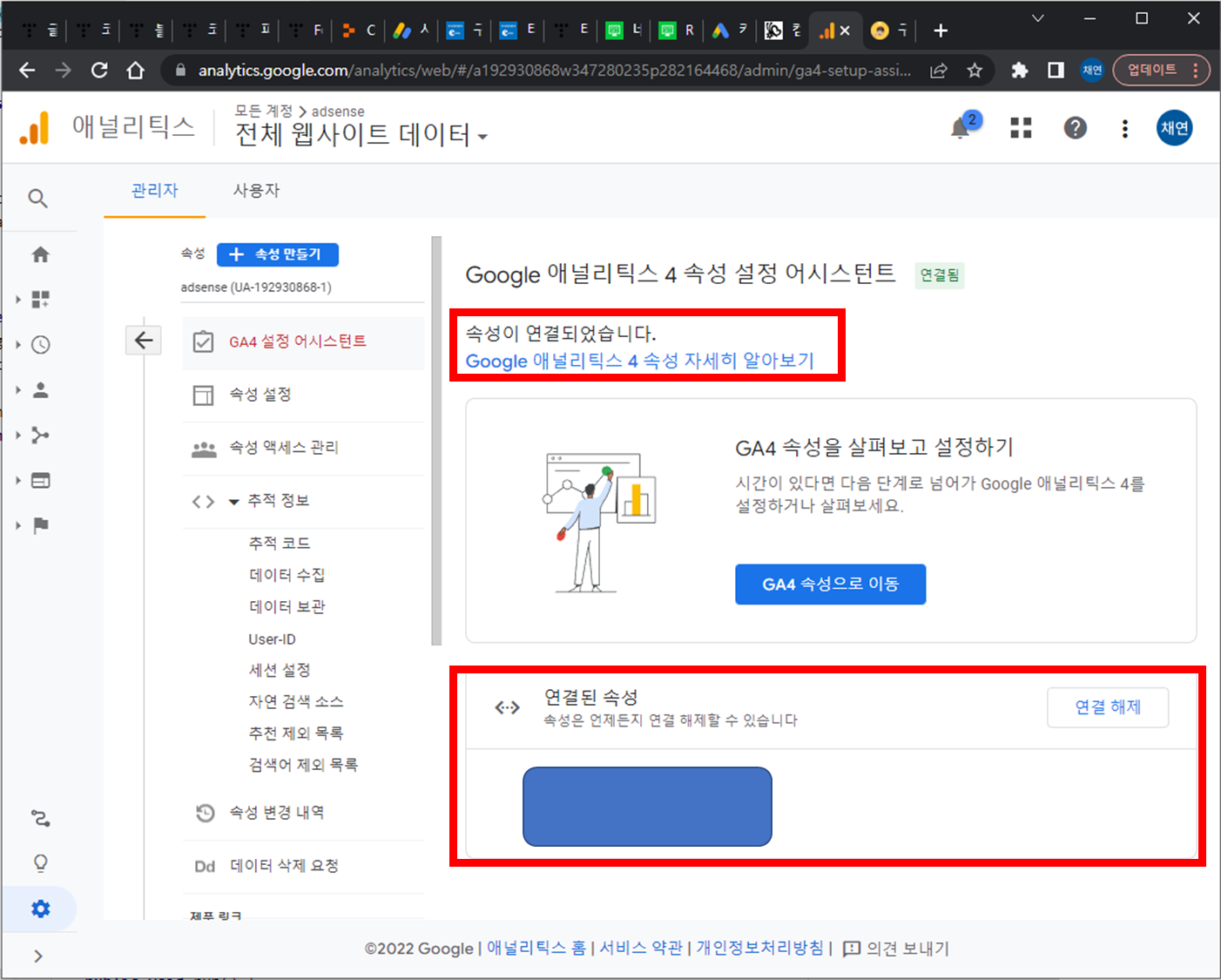The height and width of the screenshot is (980, 1221).
Task: Click 의견 보내기 feedback link
Action: point(896,949)
